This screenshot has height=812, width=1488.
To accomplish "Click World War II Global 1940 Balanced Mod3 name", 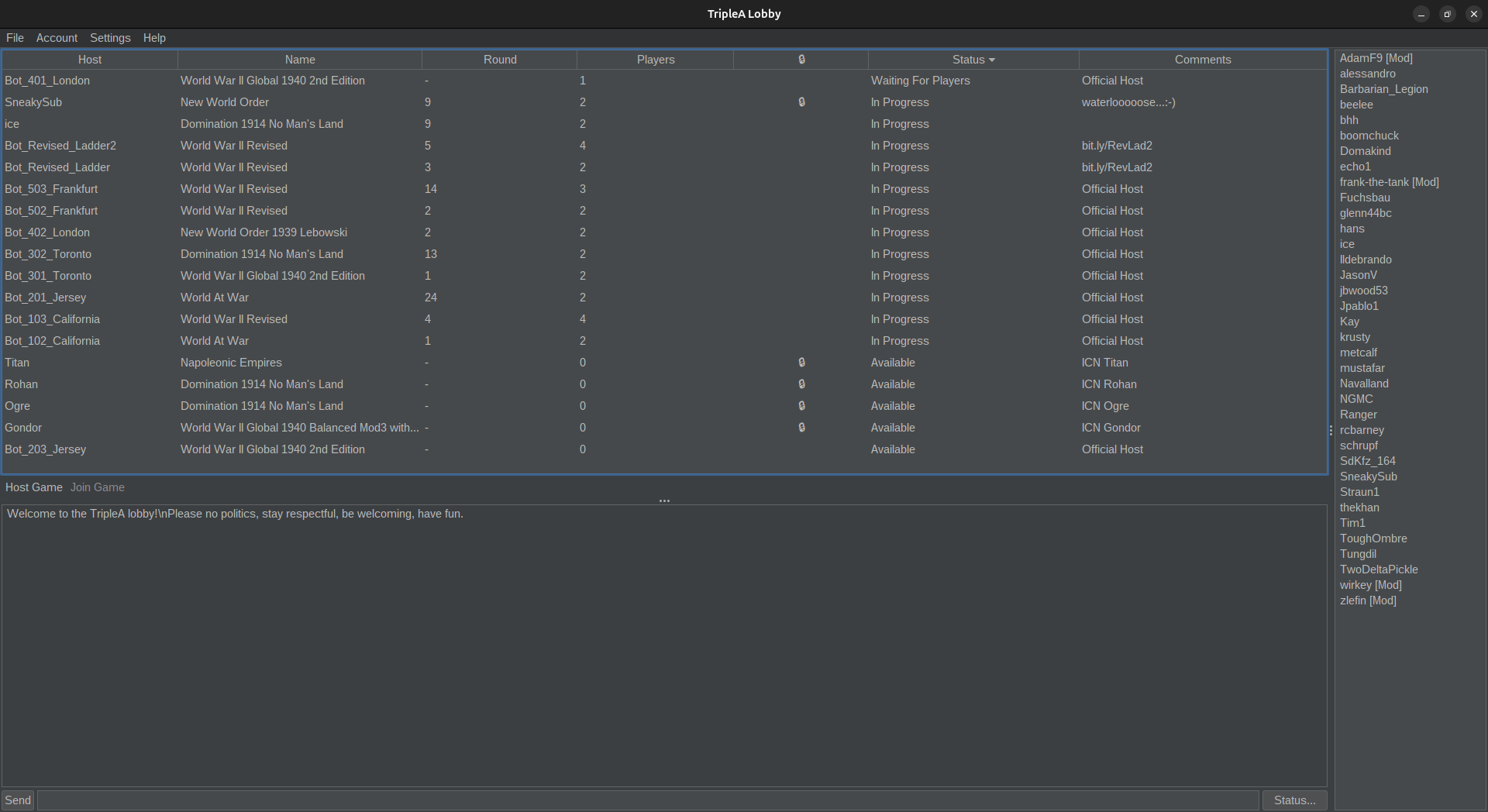I will pos(300,428).
